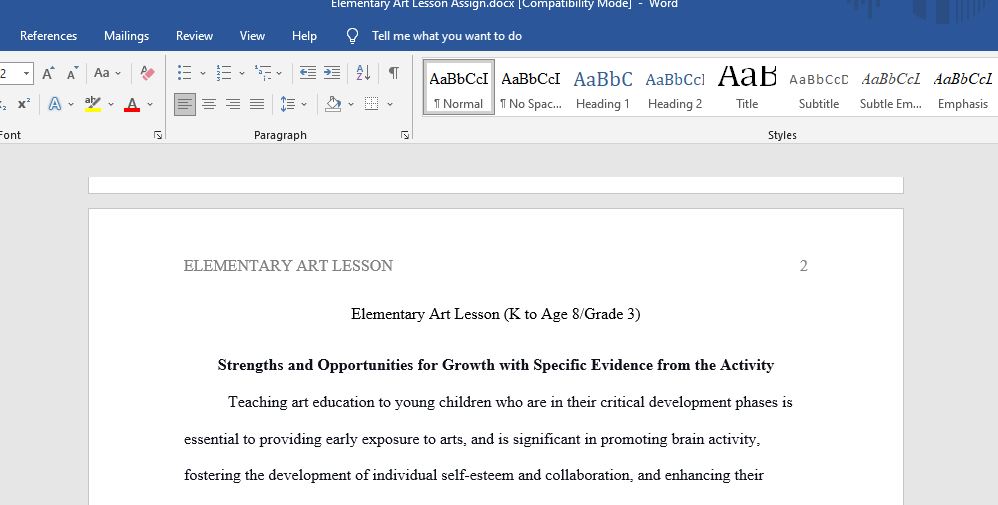The image size is (998, 505).
Task: Apply red font color
Action: [132, 103]
